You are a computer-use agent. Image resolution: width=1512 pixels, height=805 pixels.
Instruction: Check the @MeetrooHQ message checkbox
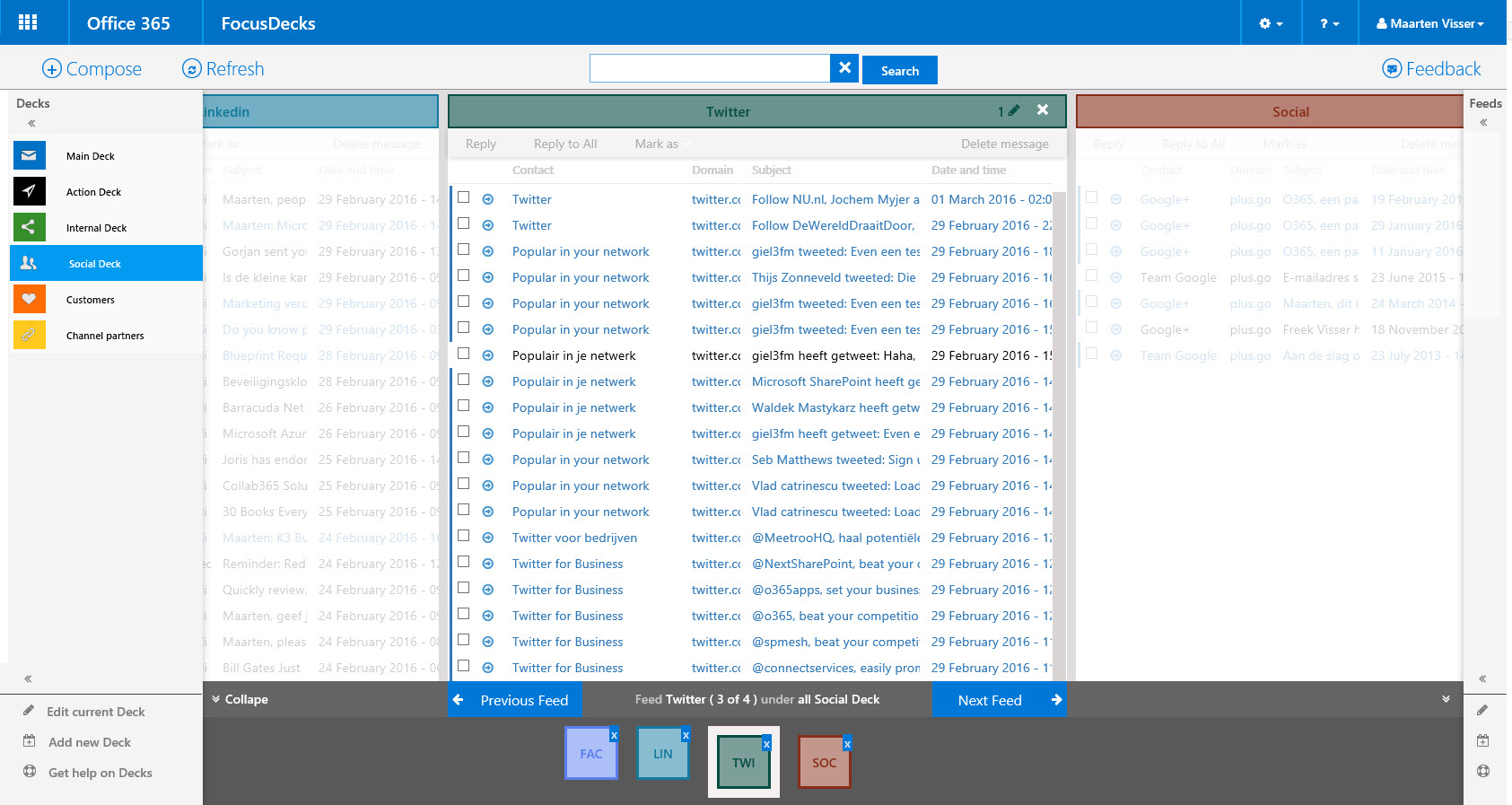(x=464, y=536)
